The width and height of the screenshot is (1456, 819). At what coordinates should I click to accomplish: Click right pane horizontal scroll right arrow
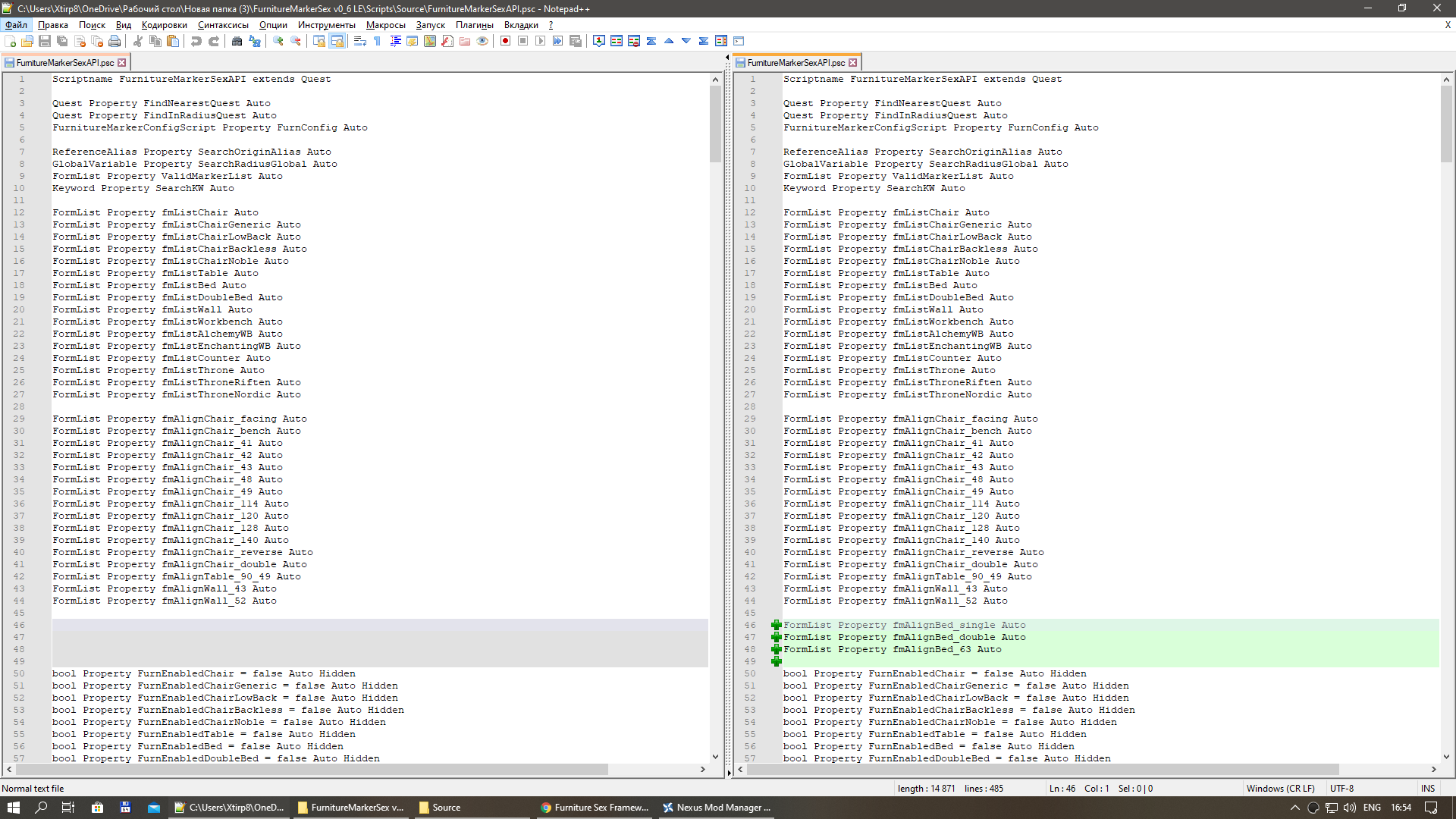(x=1433, y=770)
